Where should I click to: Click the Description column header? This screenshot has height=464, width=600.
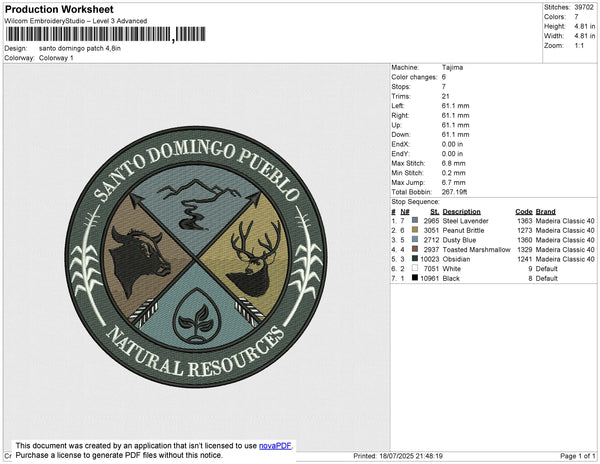tap(461, 212)
